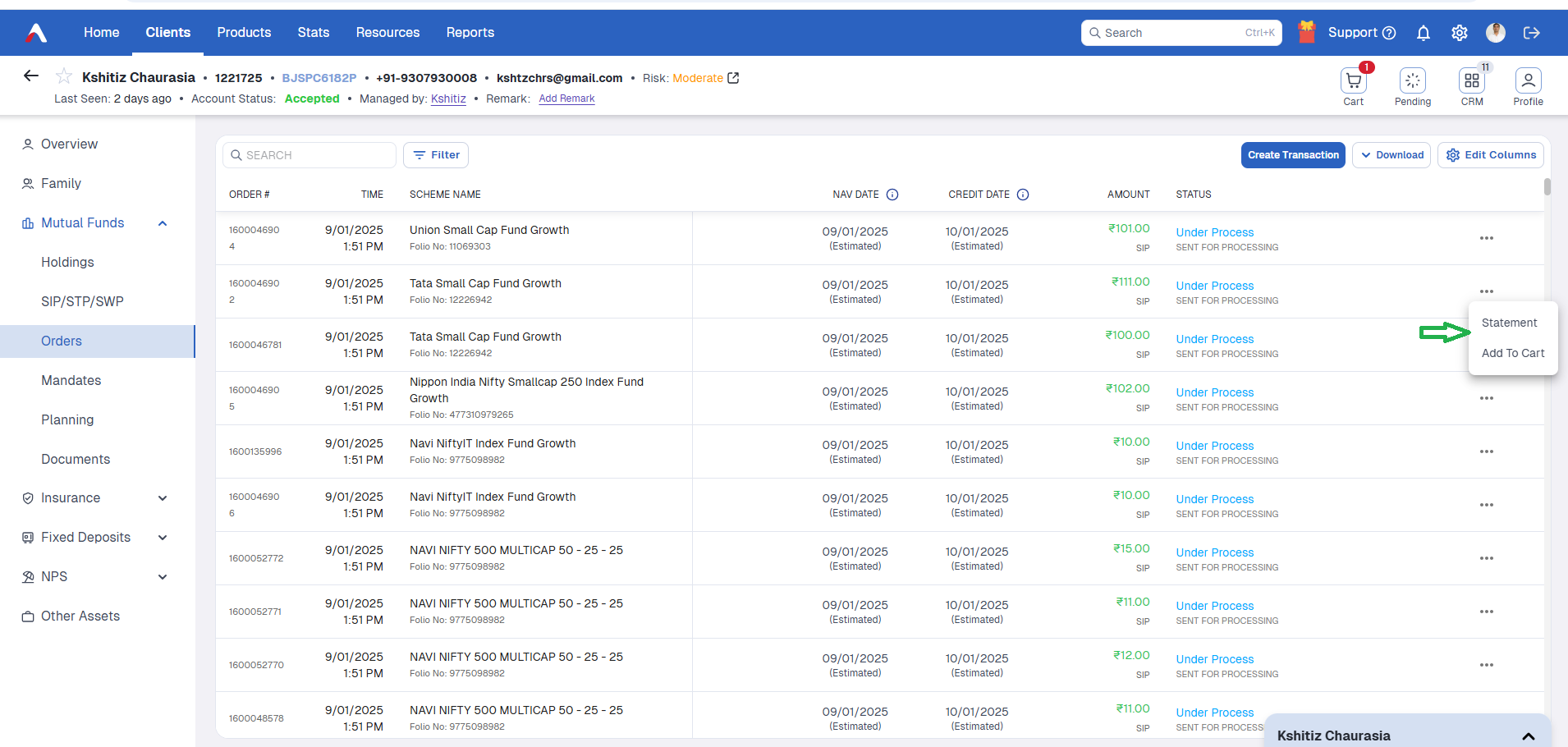Click the orders table vertical scrollbar

[x=1547, y=187]
